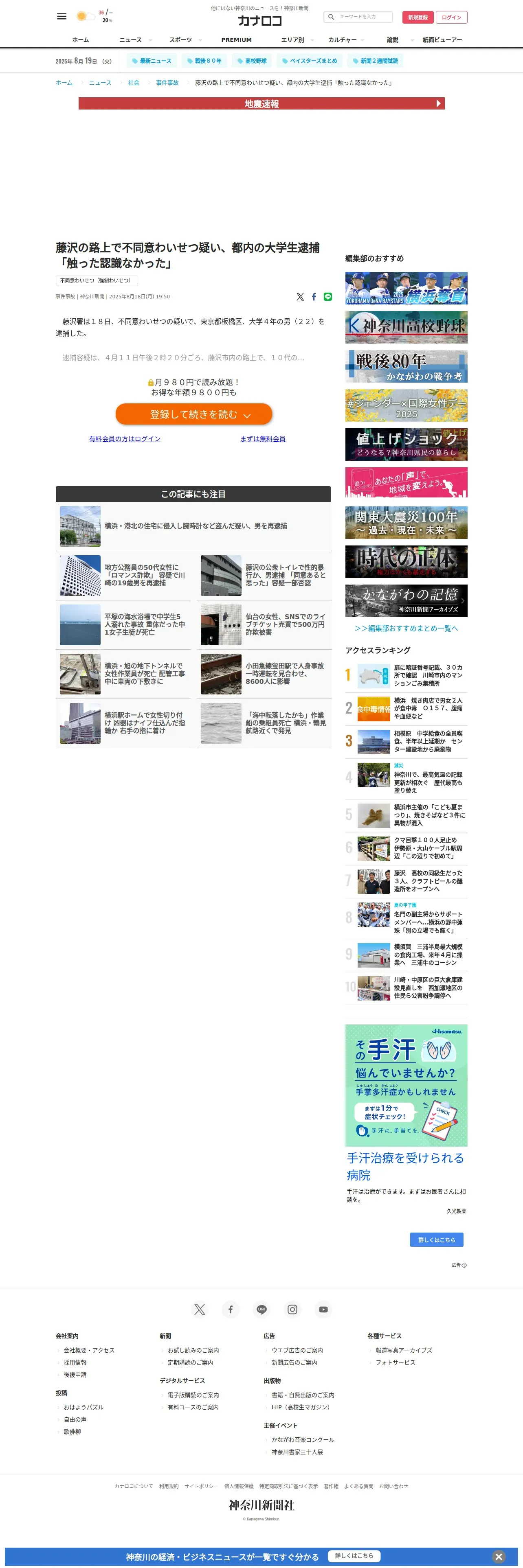Click 電子版購読のご案内 footer link
The height and width of the screenshot is (1568, 523).
pyautogui.click(x=193, y=1395)
